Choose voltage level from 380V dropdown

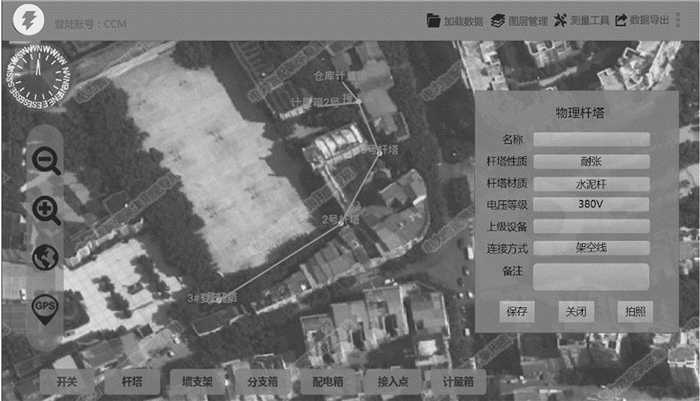pyautogui.click(x=591, y=204)
